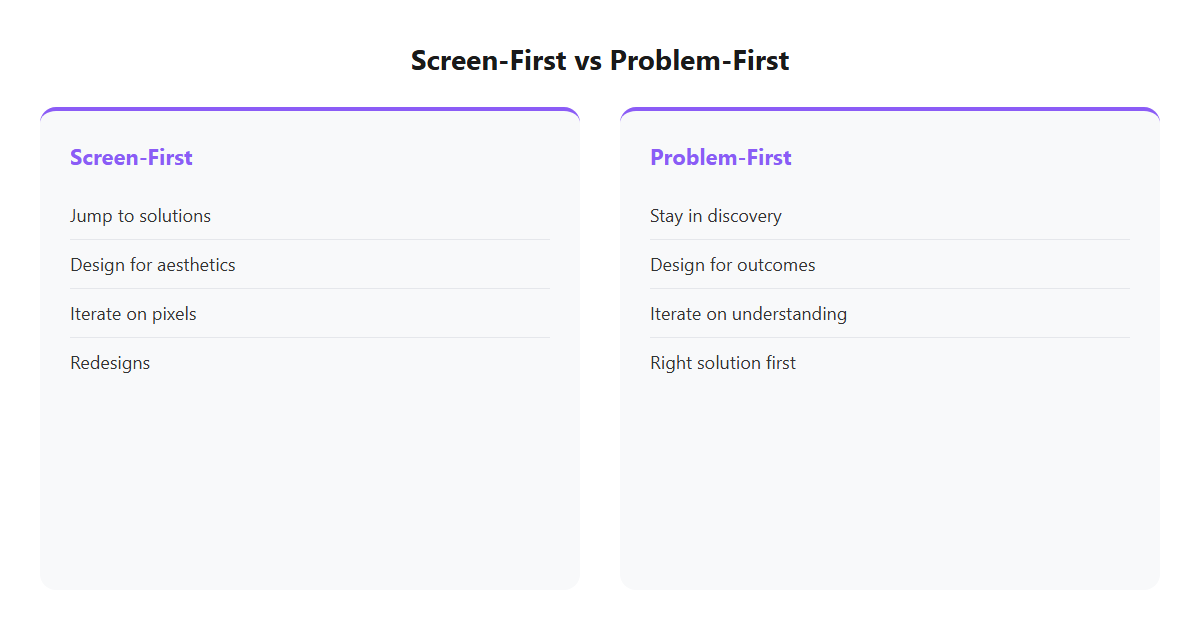Click empty area inside Problem-First card
This screenshot has width=1200, height=630.
point(890,480)
